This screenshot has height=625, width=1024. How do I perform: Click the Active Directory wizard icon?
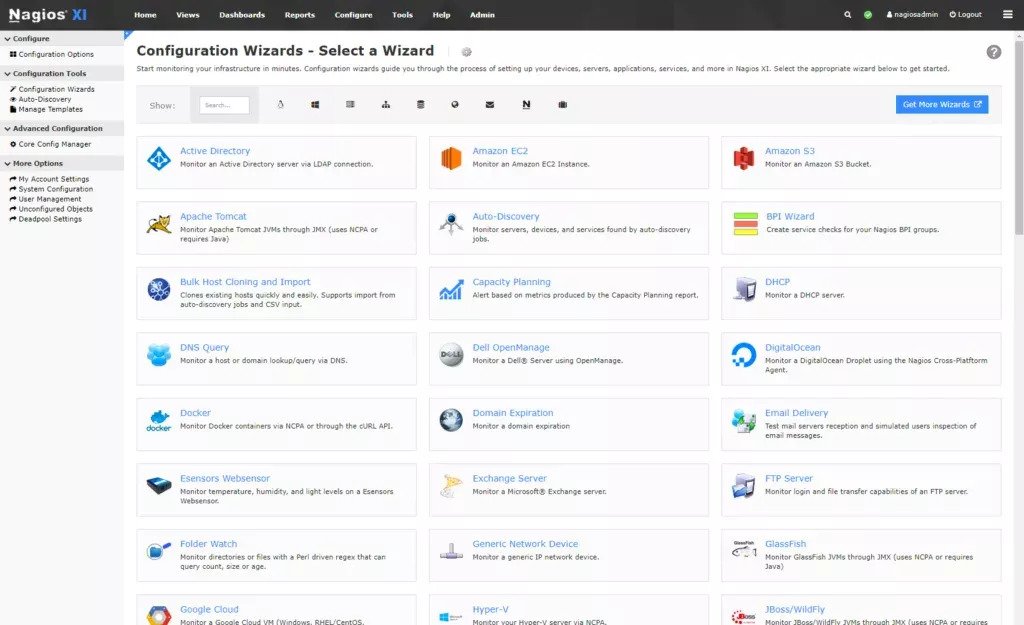(159, 159)
